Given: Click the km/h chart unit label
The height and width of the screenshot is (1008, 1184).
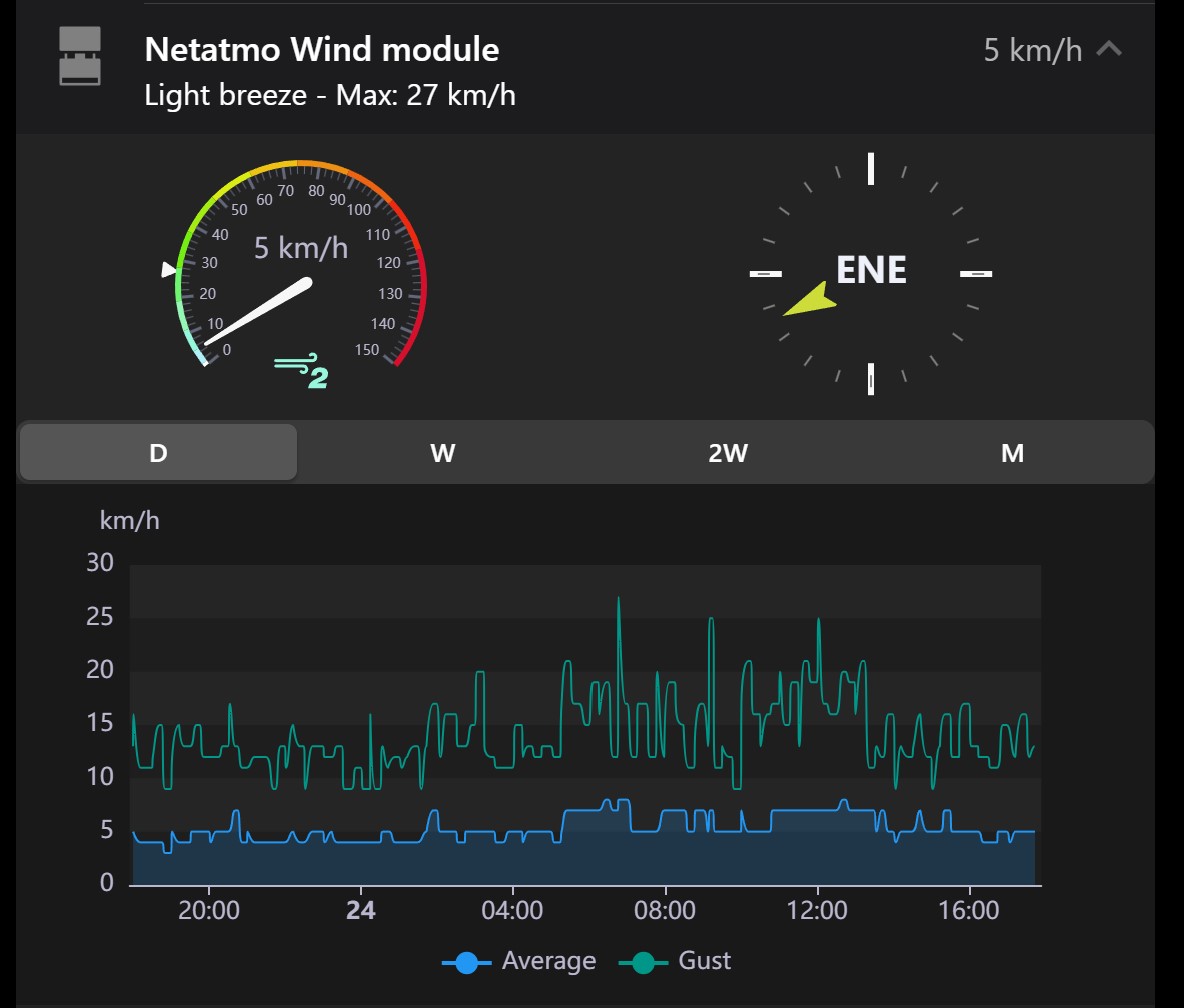Looking at the screenshot, I should click(130, 520).
